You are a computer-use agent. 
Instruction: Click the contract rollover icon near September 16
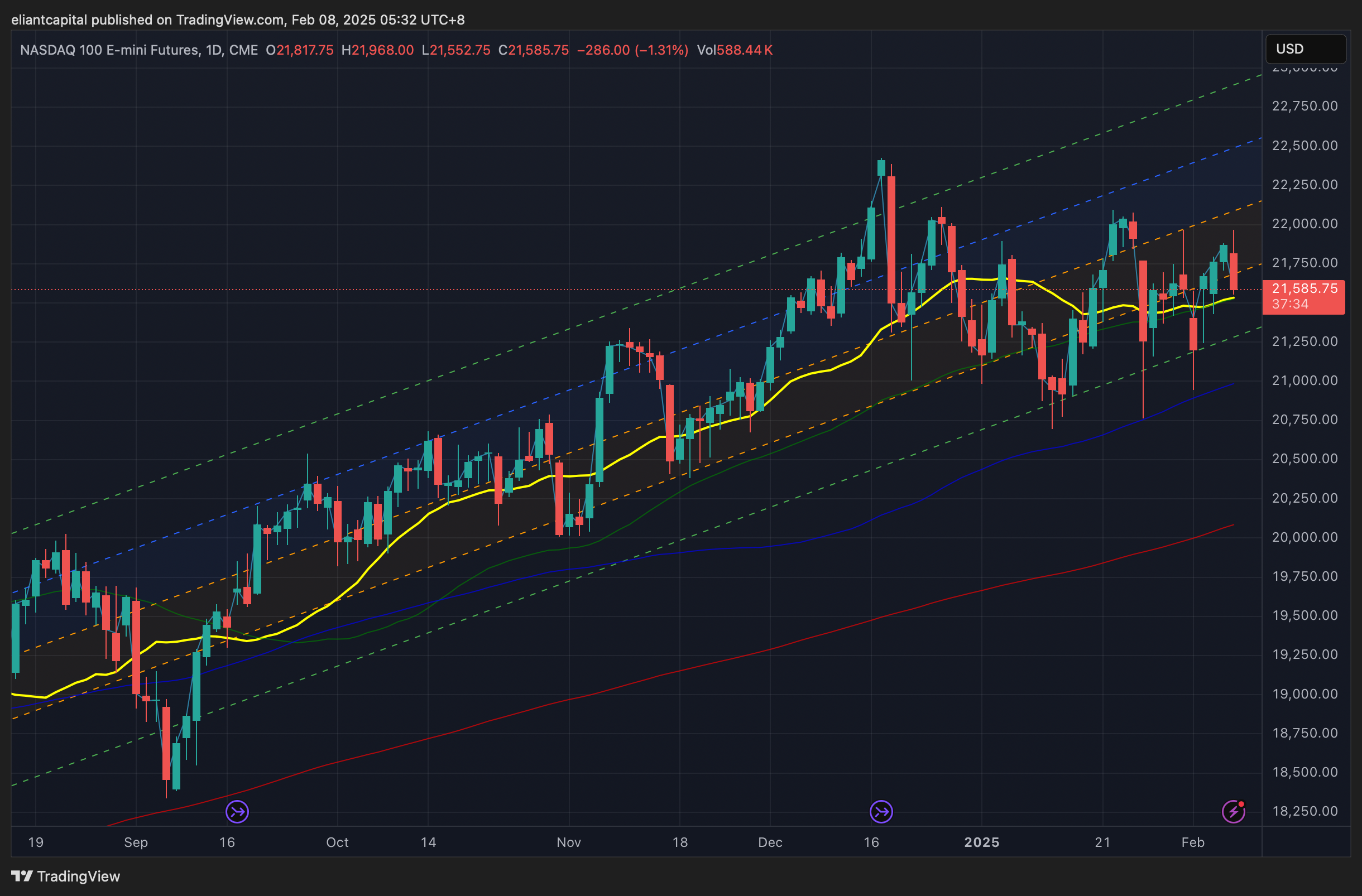coord(237,811)
